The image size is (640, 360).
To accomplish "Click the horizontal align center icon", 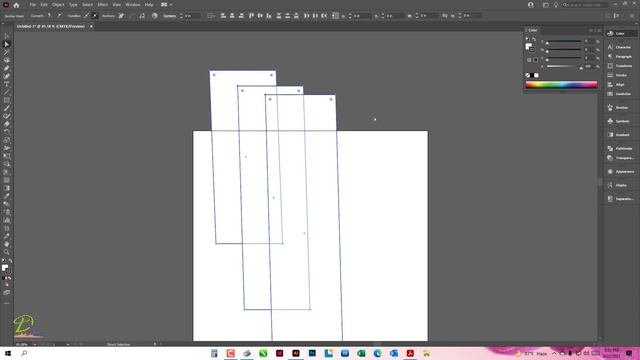I will click(x=232, y=16).
